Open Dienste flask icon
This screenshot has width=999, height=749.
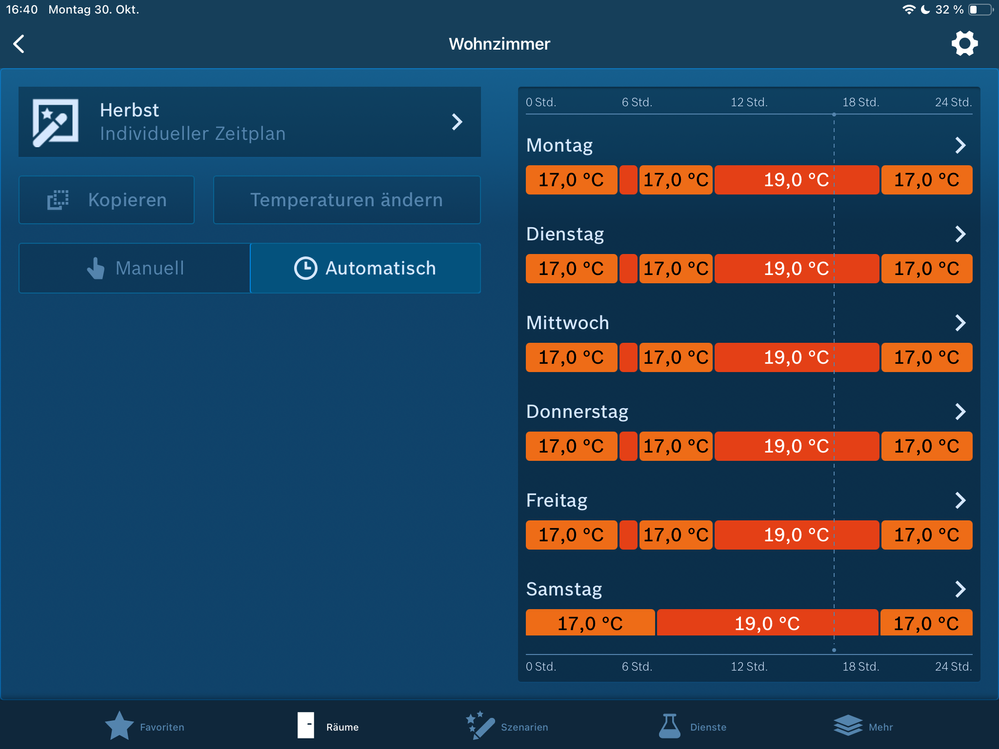669,726
